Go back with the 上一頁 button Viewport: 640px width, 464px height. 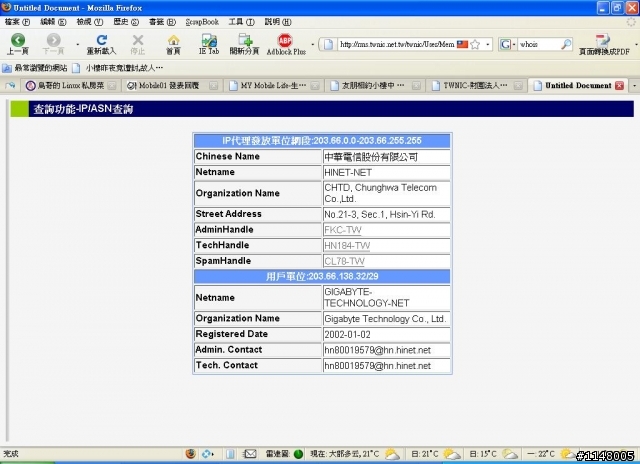click(18, 44)
